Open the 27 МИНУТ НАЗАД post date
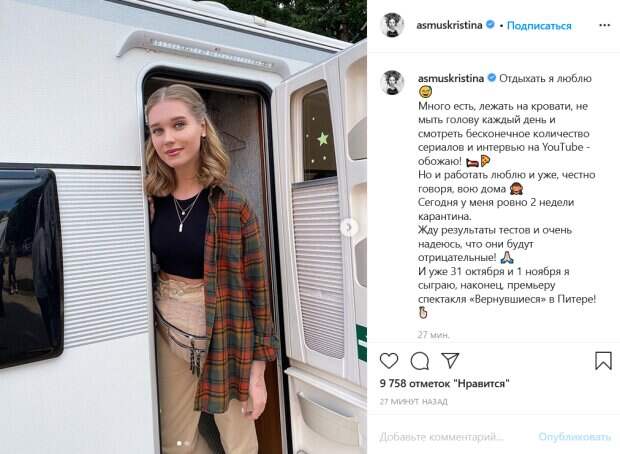This screenshot has width=620, height=454. tap(413, 402)
